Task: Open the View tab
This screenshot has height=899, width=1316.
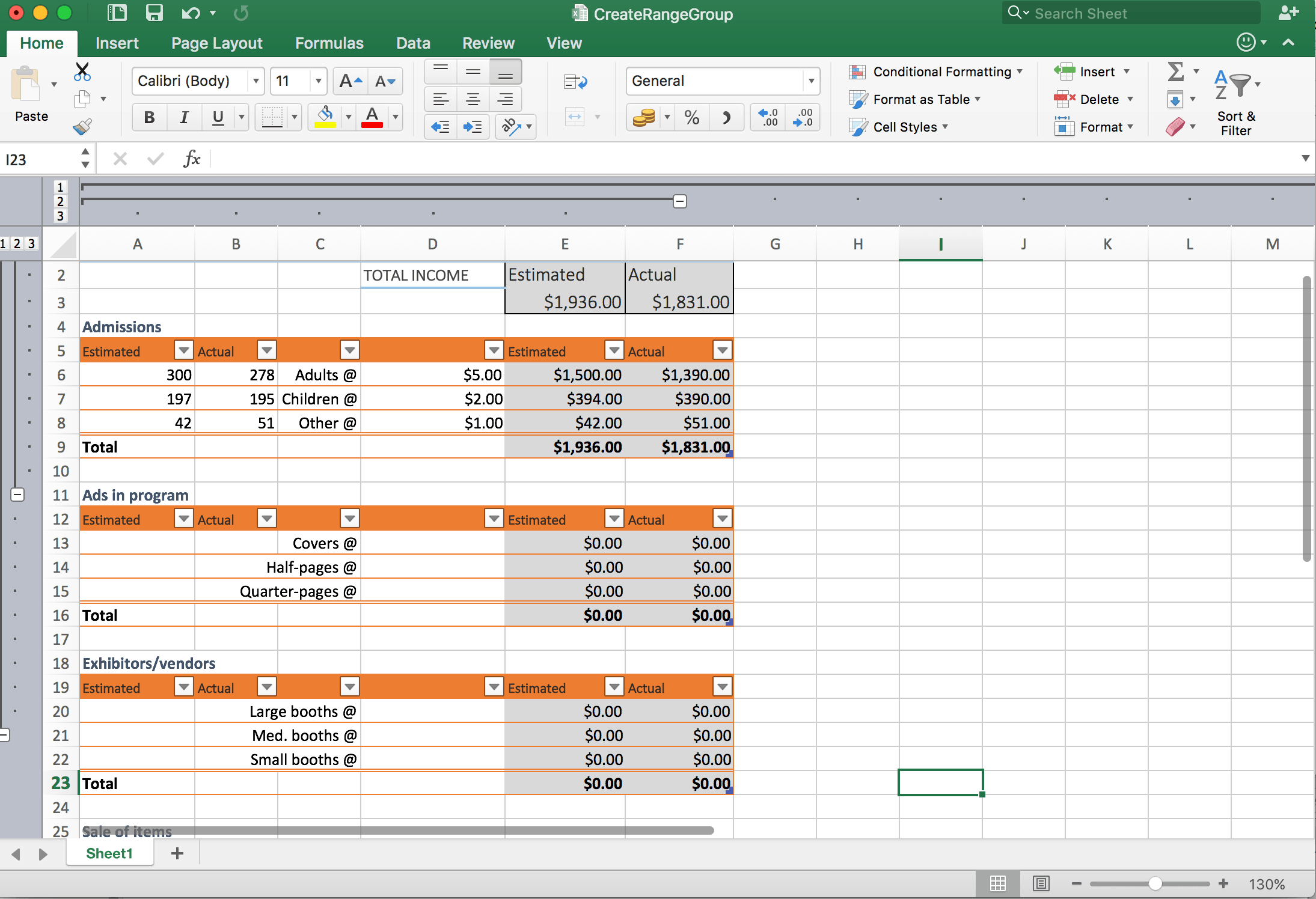Action: (x=564, y=43)
